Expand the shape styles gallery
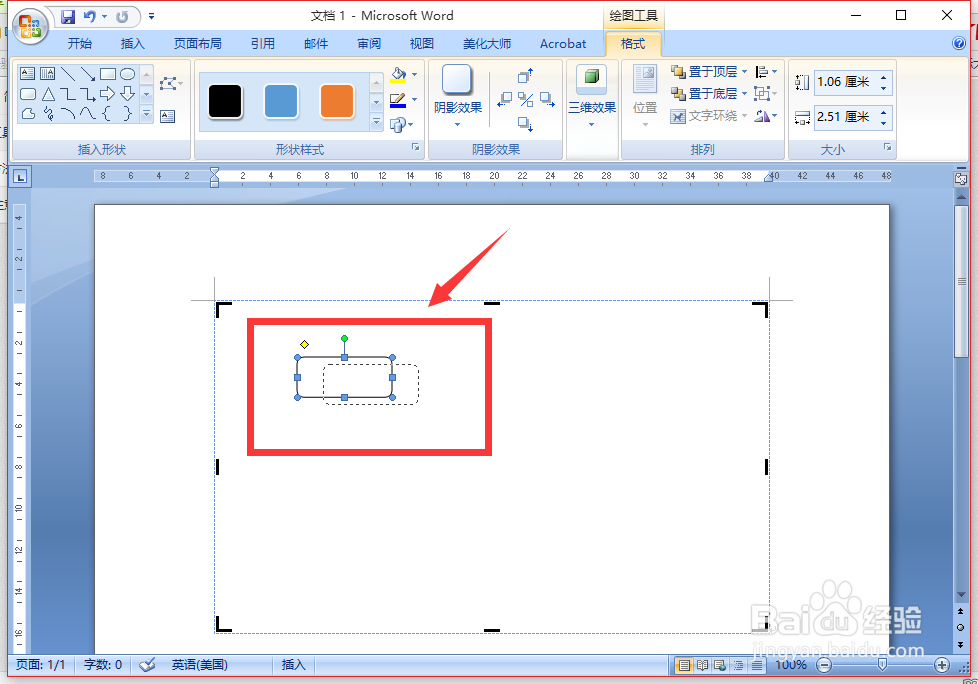This screenshot has height=684, width=978. (x=376, y=122)
